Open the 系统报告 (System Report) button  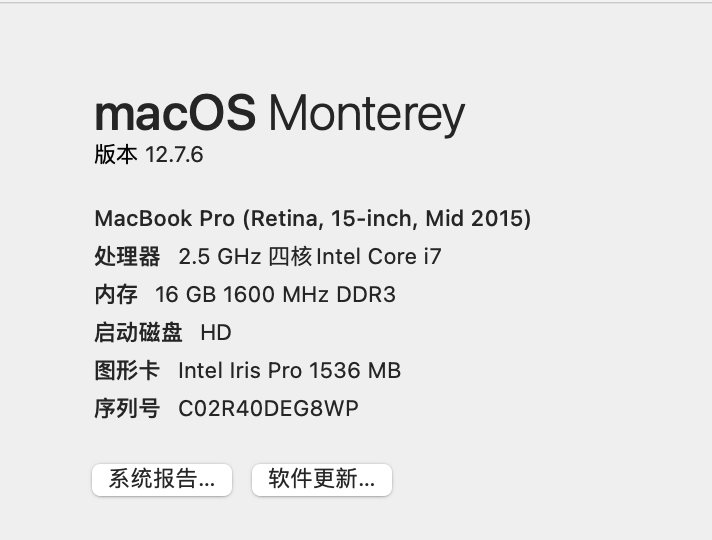tap(161, 479)
